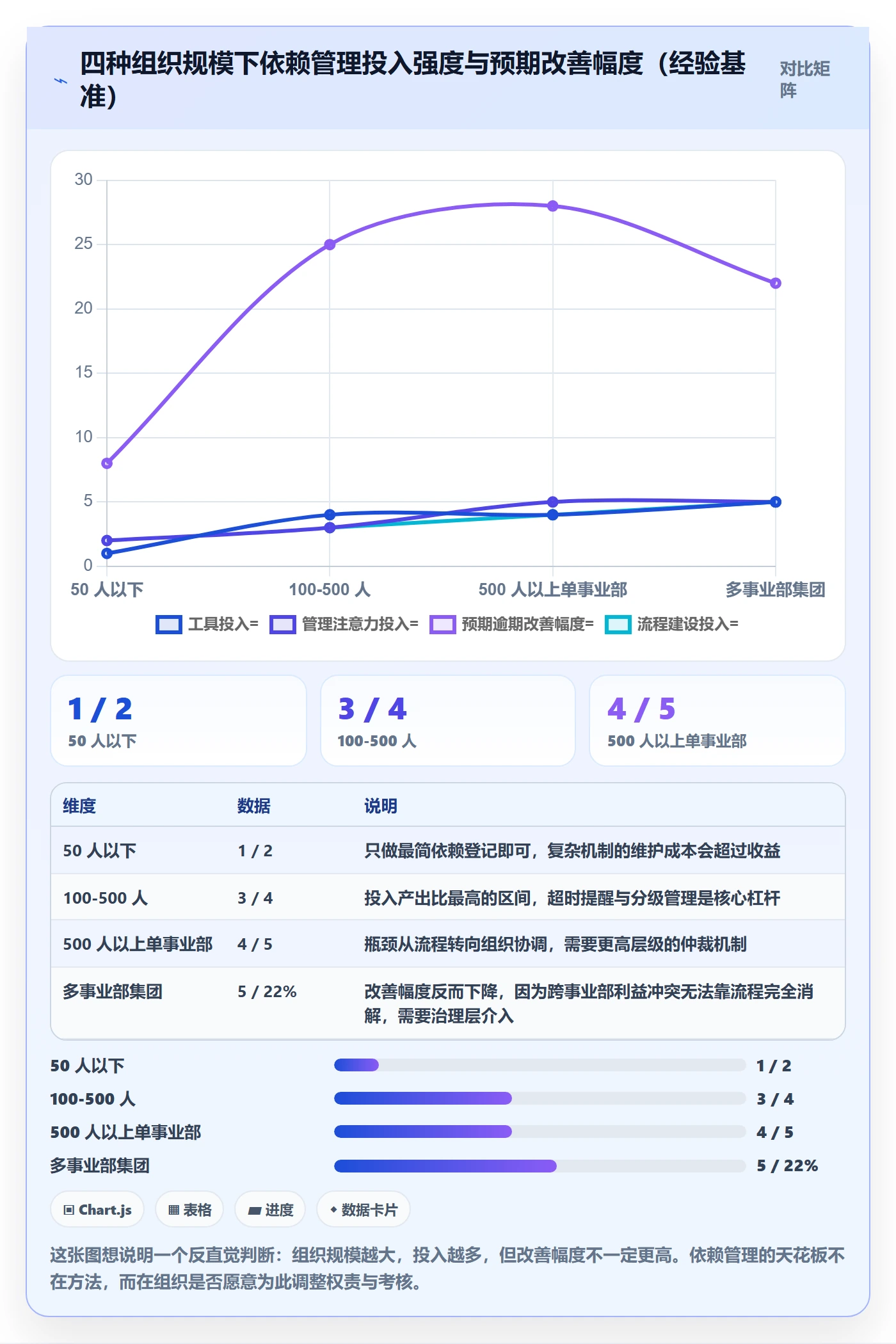This screenshot has height=1344, width=896.
Task: Open the 3 / 4 data card
Action: pos(448,721)
